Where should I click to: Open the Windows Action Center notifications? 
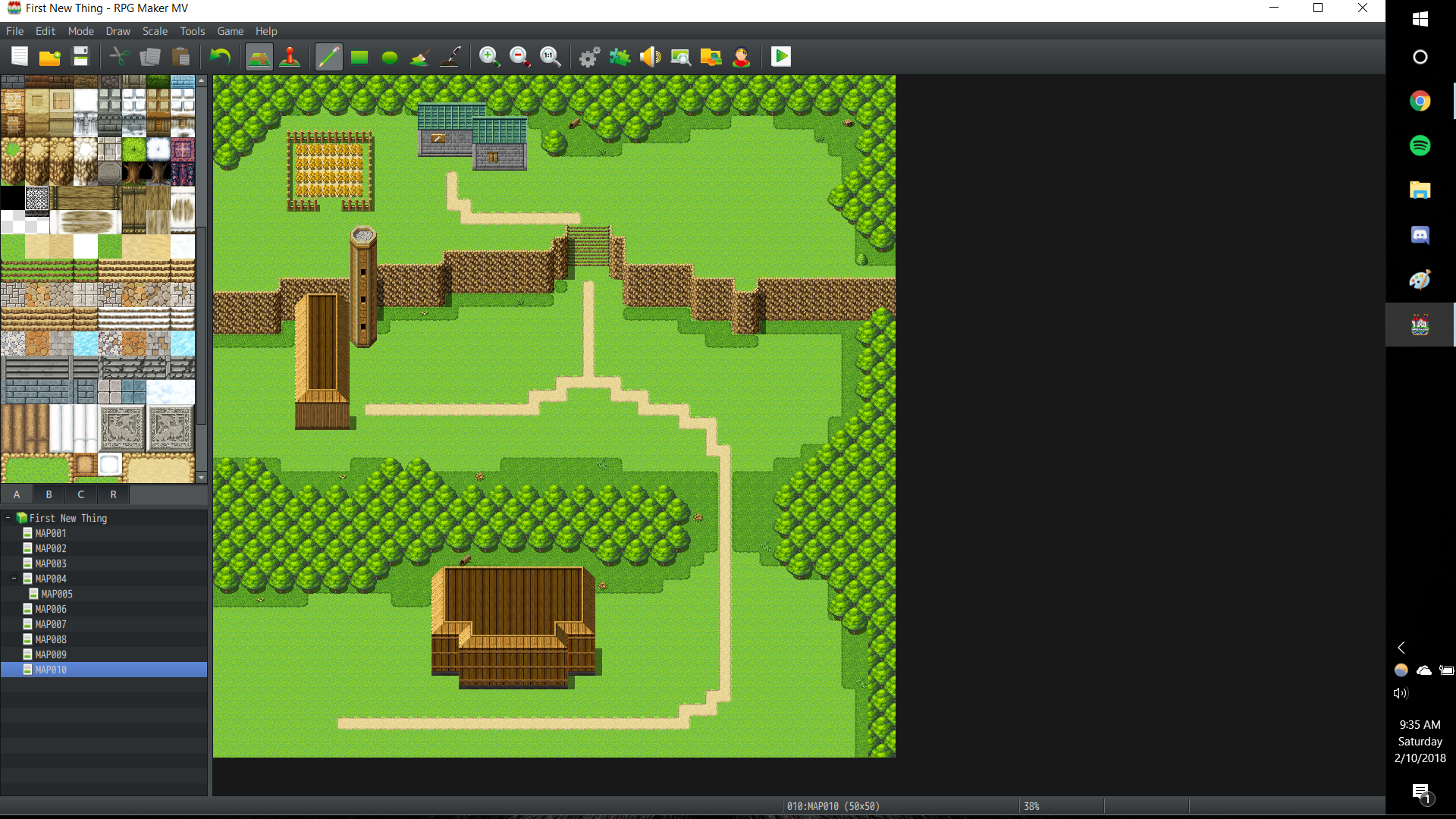pyautogui.click(x=1421, y=793)
